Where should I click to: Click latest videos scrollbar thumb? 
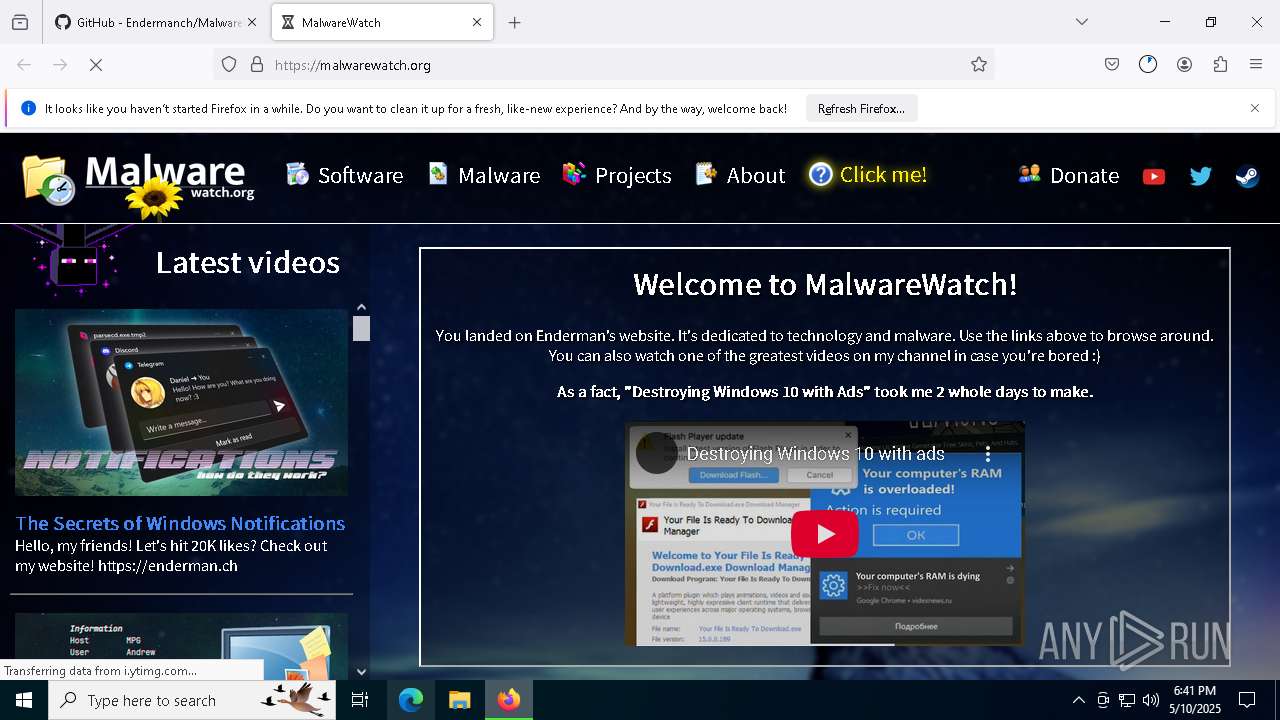coord(361,328)
